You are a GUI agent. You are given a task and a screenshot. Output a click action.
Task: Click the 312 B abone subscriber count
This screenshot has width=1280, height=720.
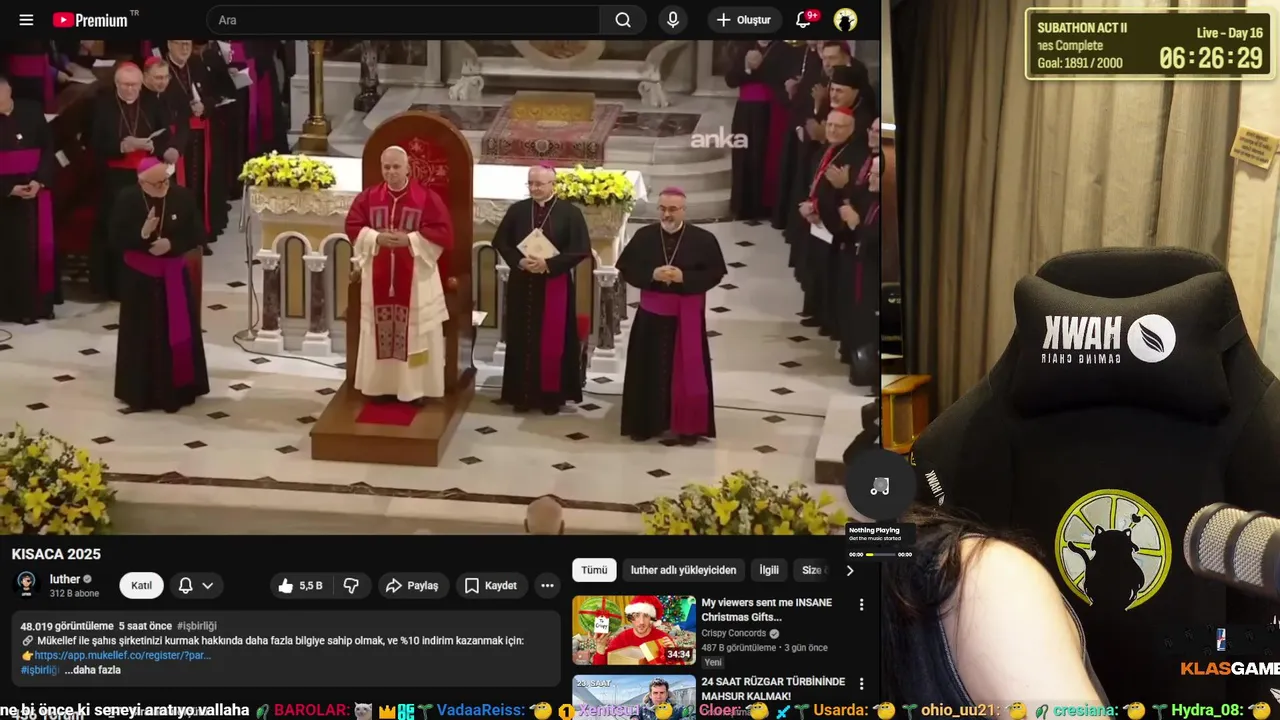pyautogui.click(x=74, y=593)
